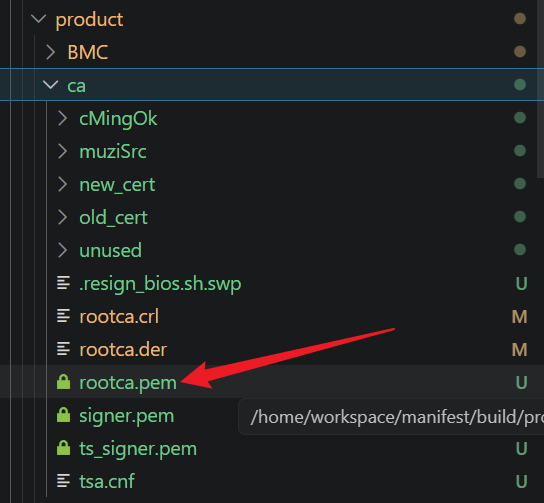Click the git status dot on BMC
544x503 pixels.
click(520, 52)
